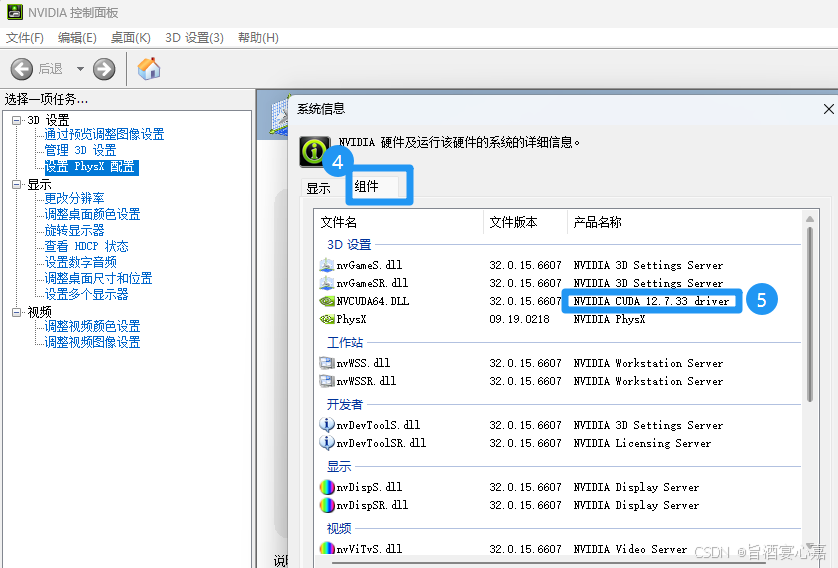Image resolution: width=838 pixels, height=568 pixels.
Task: Select NVIDIA Licensing Server product name
Action: tap(642, 443)
